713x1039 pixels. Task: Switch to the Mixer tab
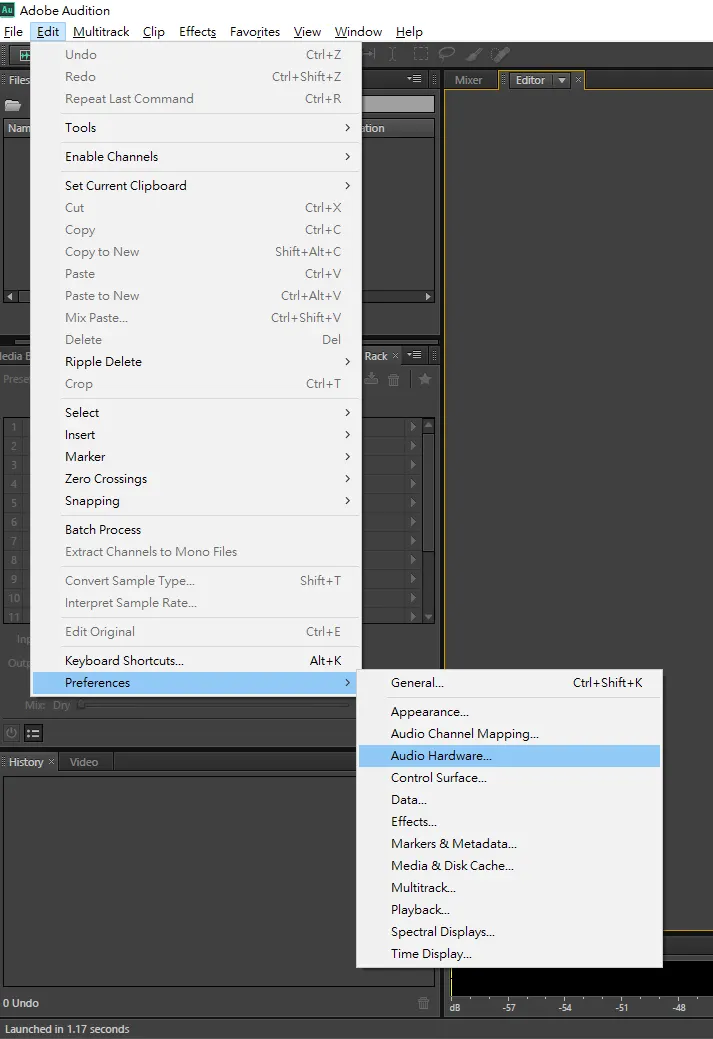coord(468,80)
